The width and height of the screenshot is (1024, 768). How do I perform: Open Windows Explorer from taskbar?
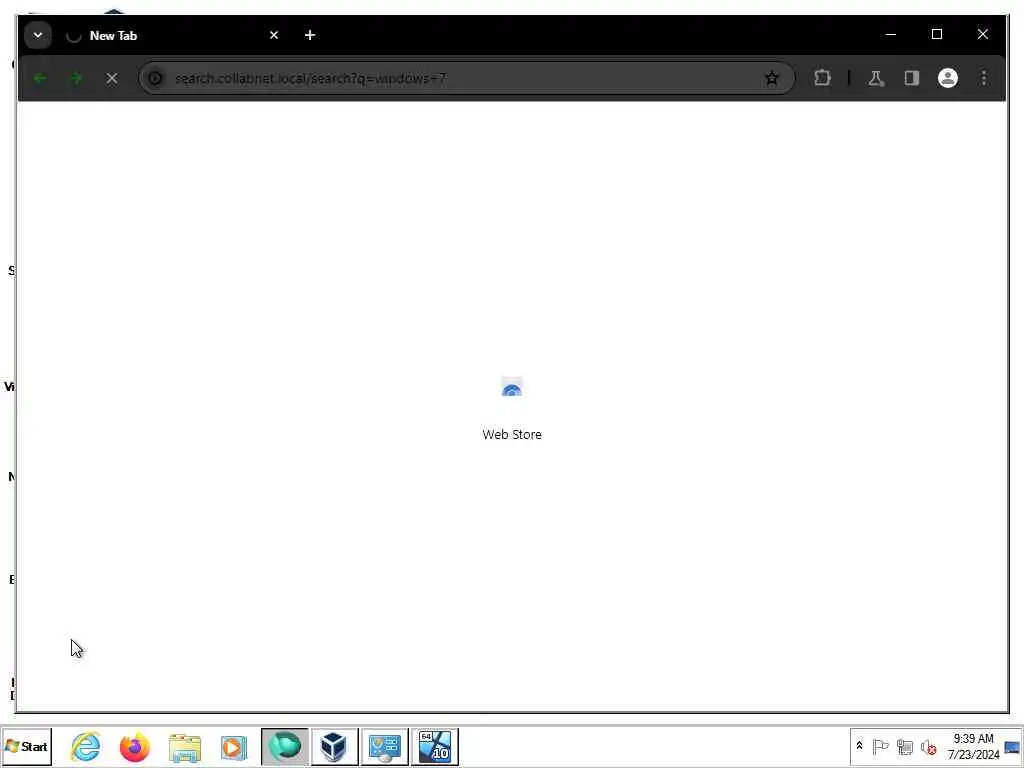[x=184, y=746]
